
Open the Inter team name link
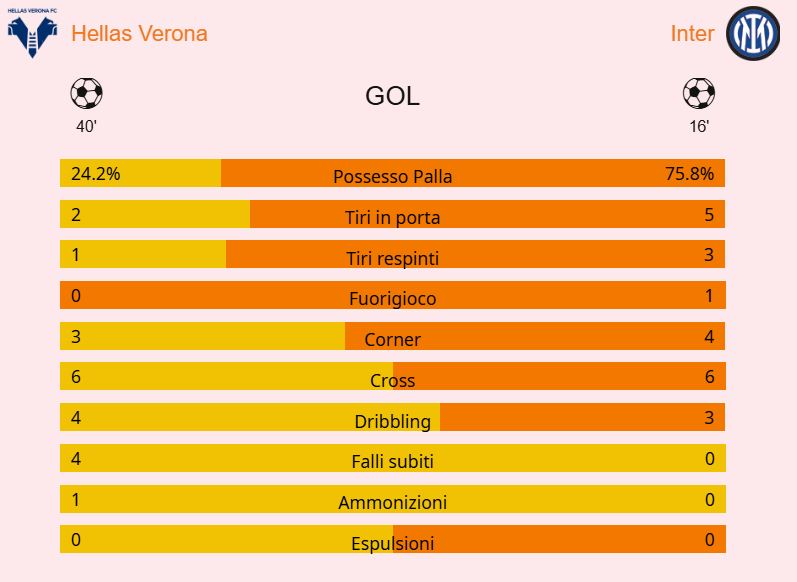pyautogui.click(x=692, y=33)
